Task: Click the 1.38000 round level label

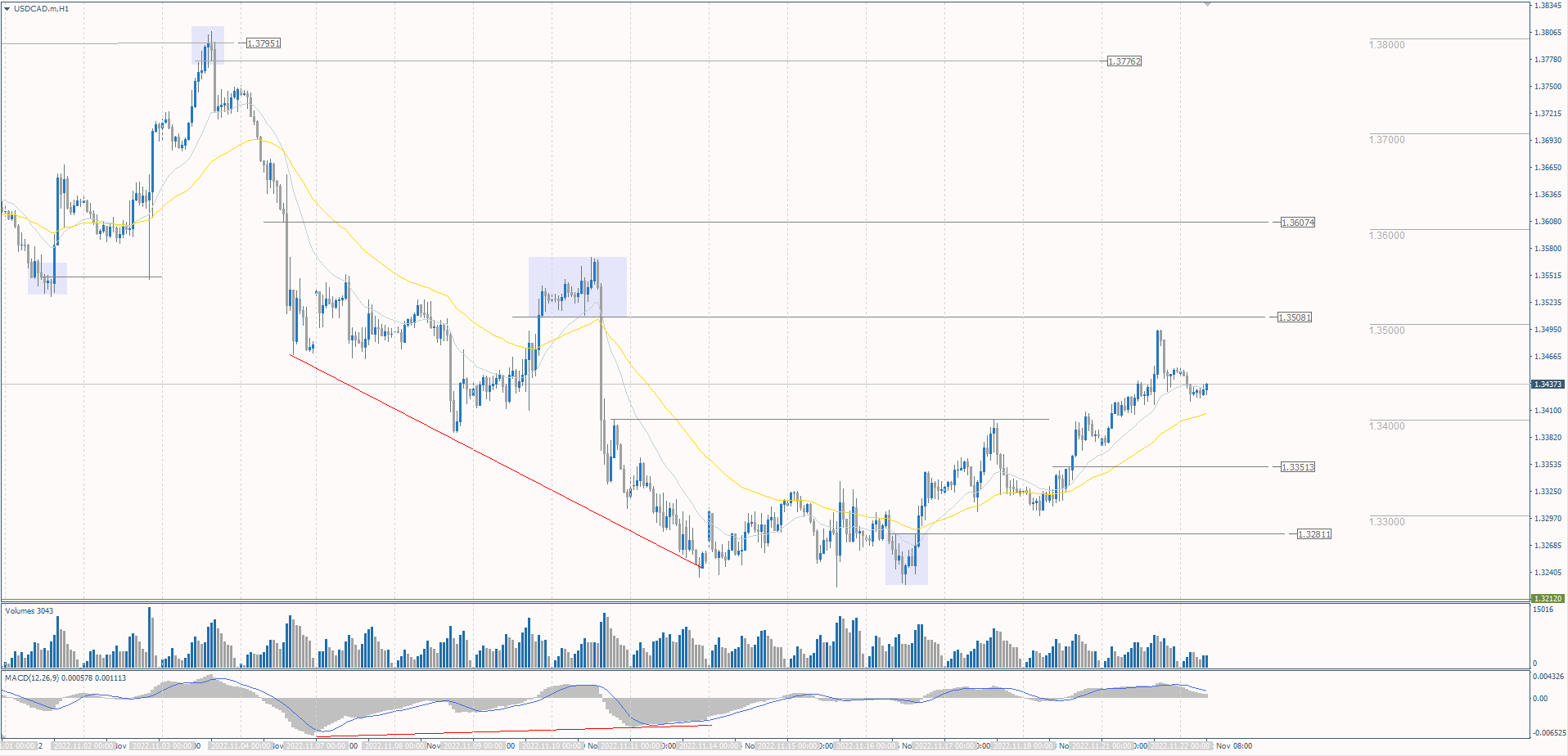Action: [1387, 45]
